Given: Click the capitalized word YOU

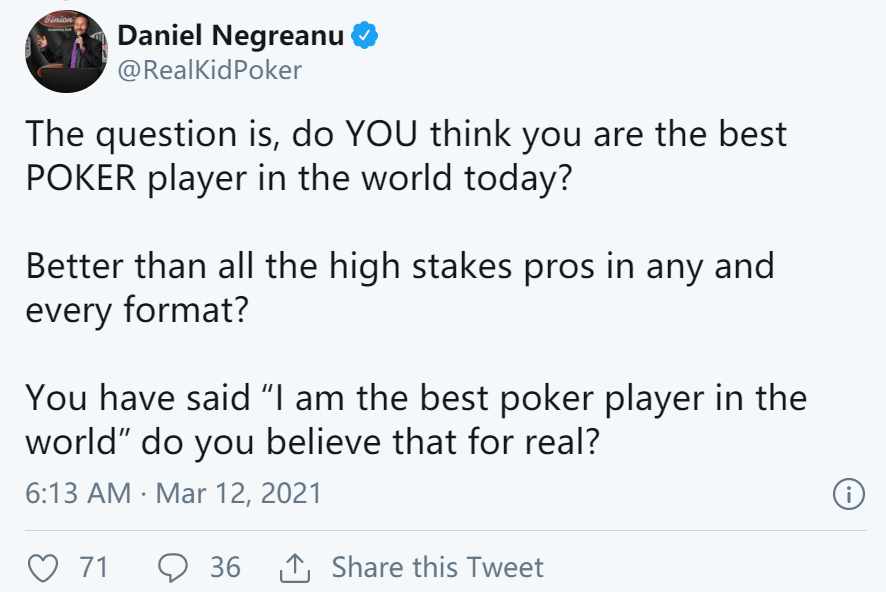Looking at the screenshot, I should [x=381, y=134].
